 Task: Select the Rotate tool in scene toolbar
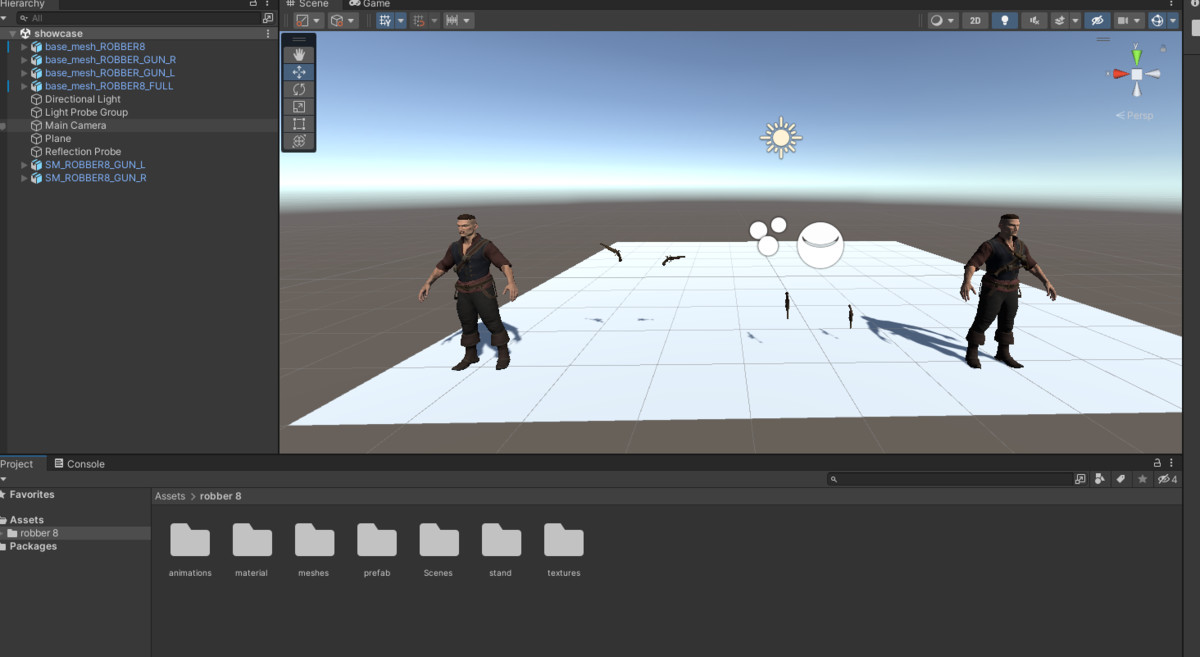(x=299, y=90)
